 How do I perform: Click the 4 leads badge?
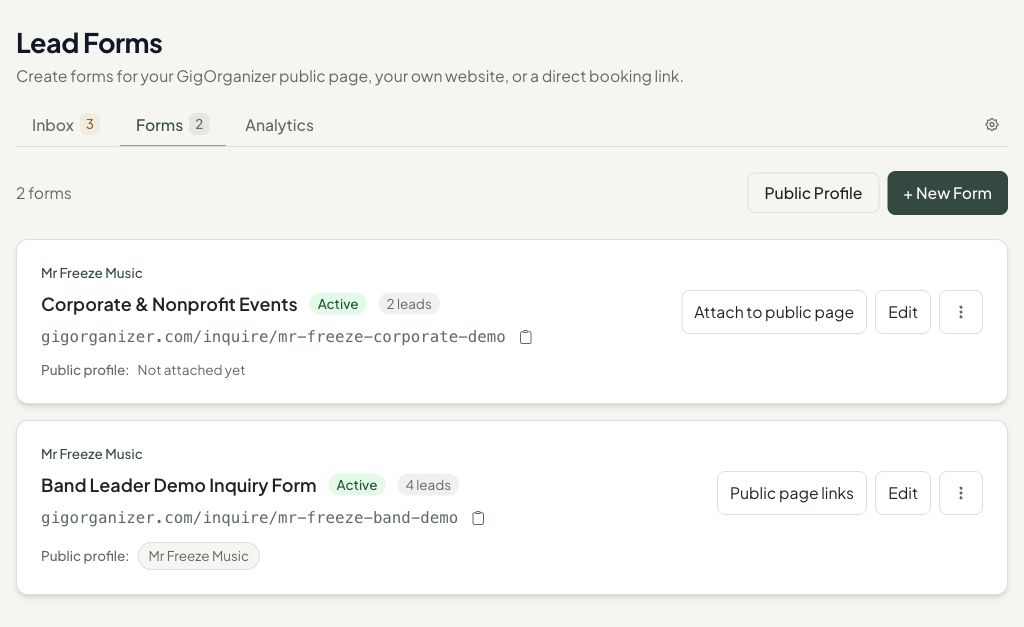coord(428,485)
